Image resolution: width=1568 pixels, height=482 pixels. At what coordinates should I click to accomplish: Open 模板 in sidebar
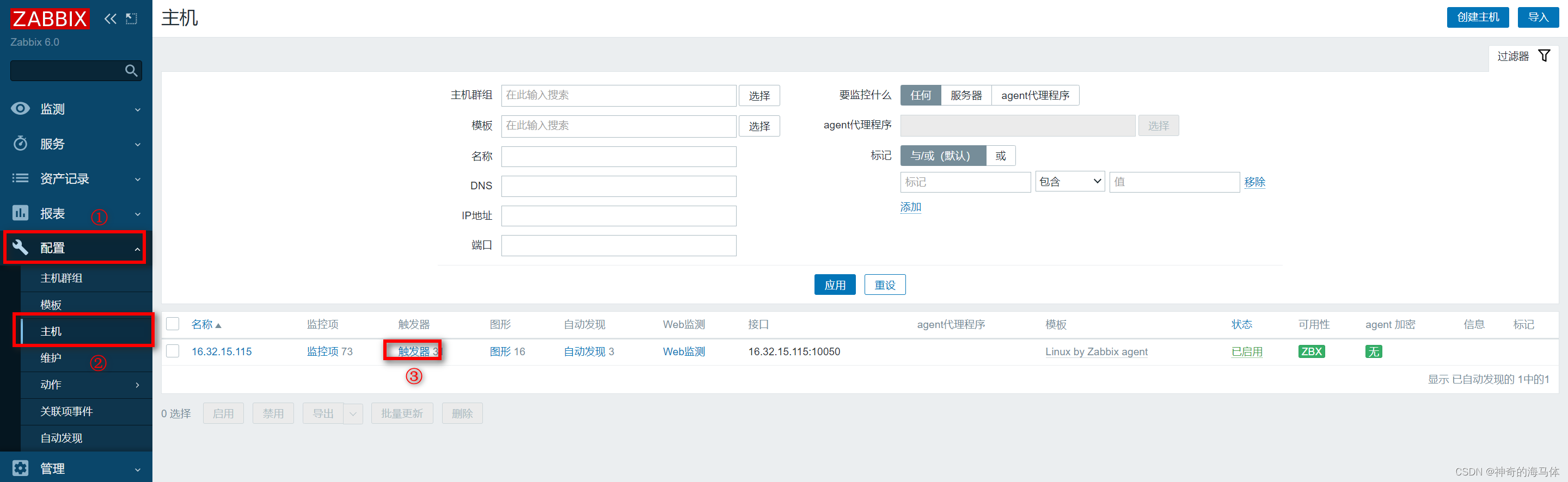coord(51,305)
